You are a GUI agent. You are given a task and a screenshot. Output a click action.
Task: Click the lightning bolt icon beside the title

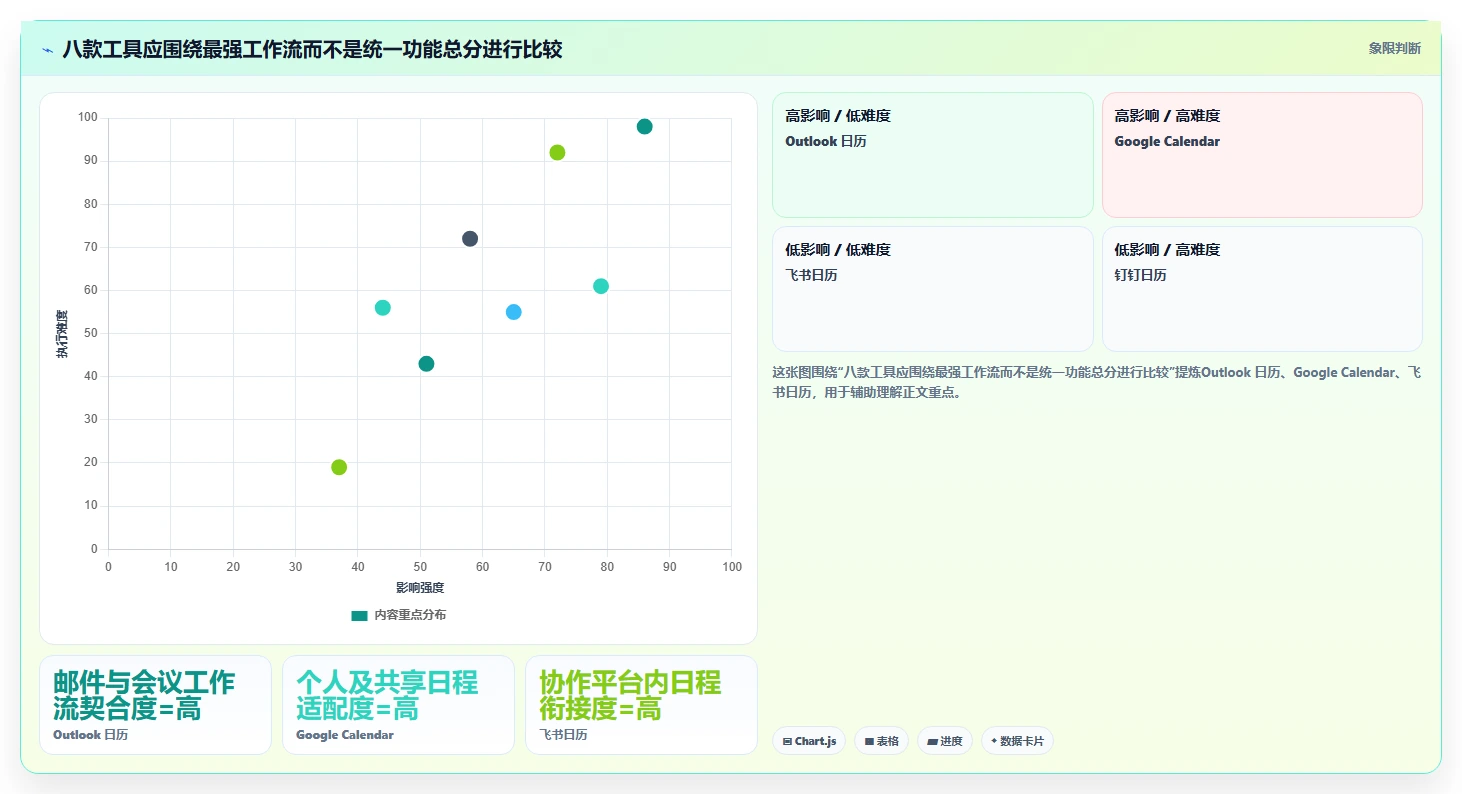point(47,50)
